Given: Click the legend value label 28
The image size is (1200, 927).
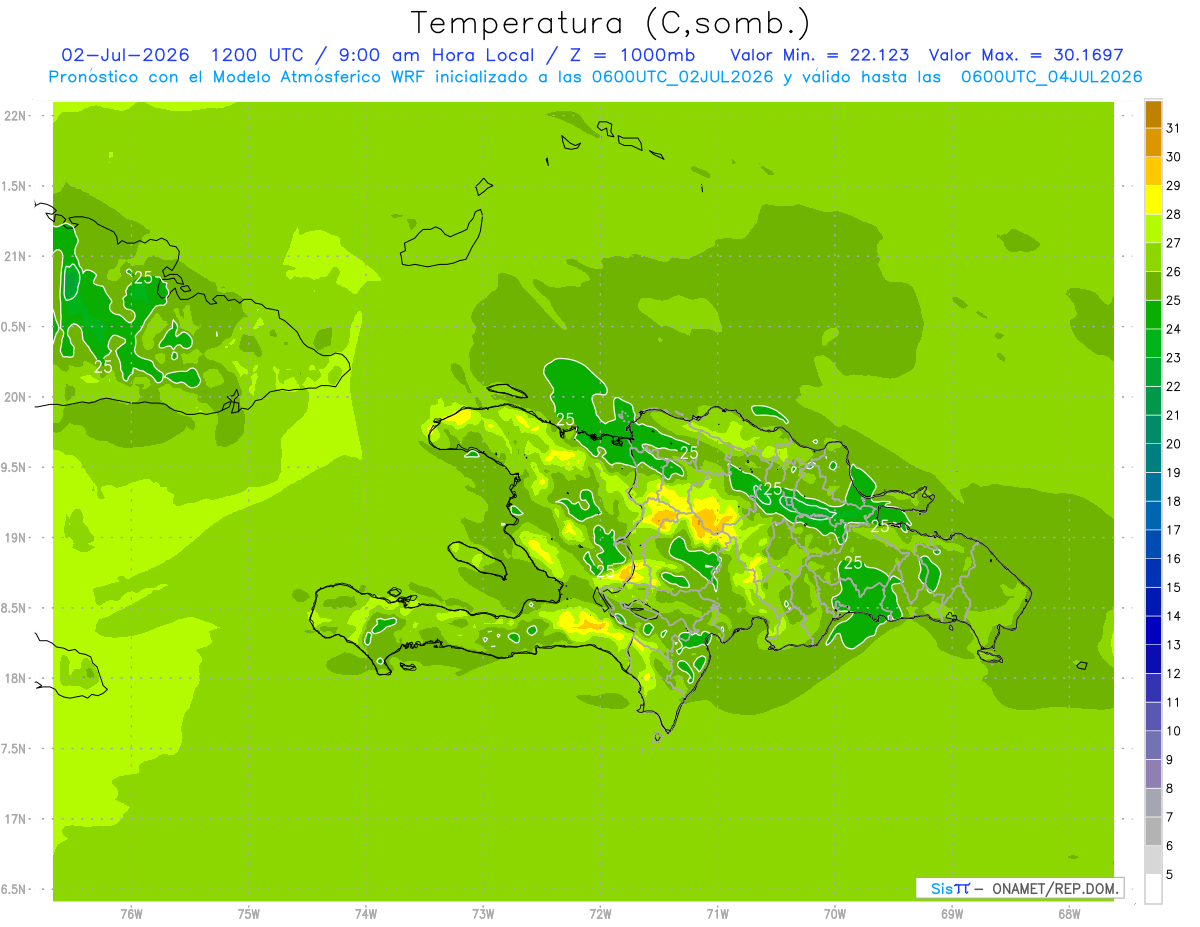Looking at the screenshot, I should click(x=1173, y=214).
